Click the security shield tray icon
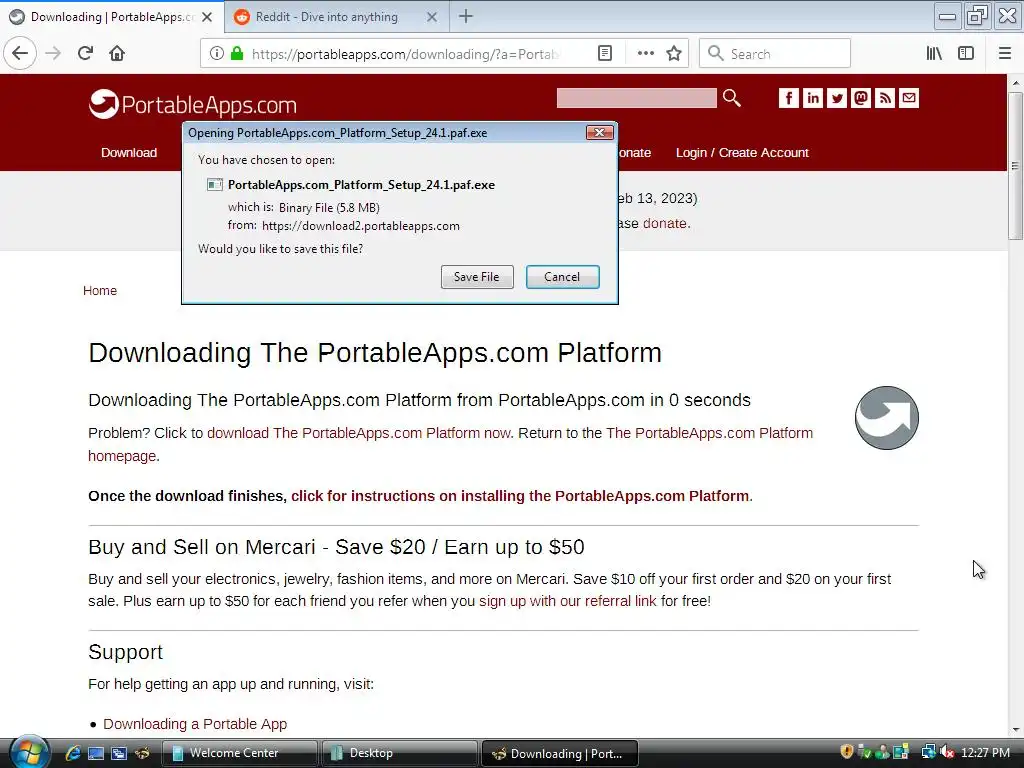 [x=846, y=752]
